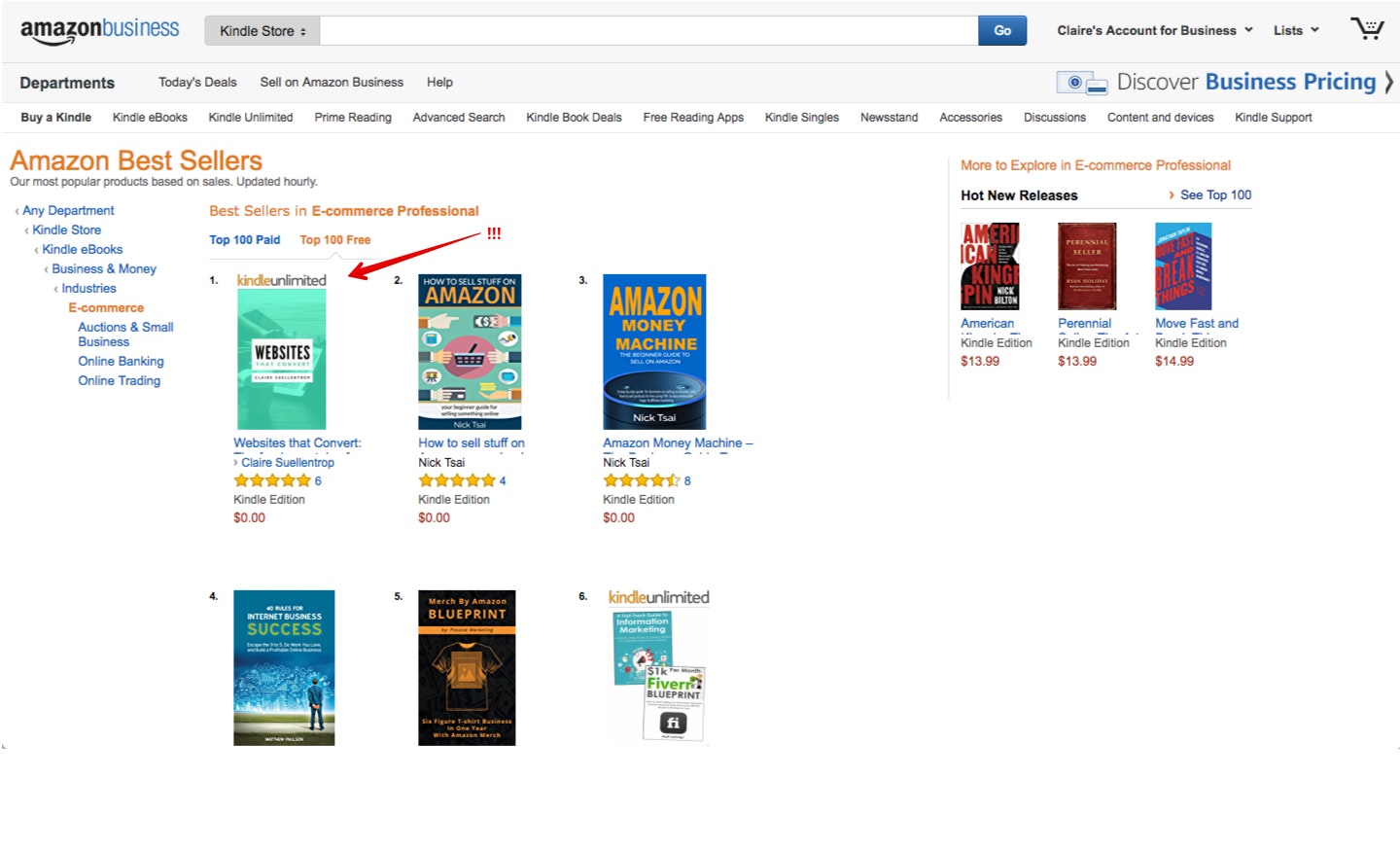Select Online Banking subcategory
Image resolution: width=1400 pixels, height=849 pixels.
pos(121,362)
